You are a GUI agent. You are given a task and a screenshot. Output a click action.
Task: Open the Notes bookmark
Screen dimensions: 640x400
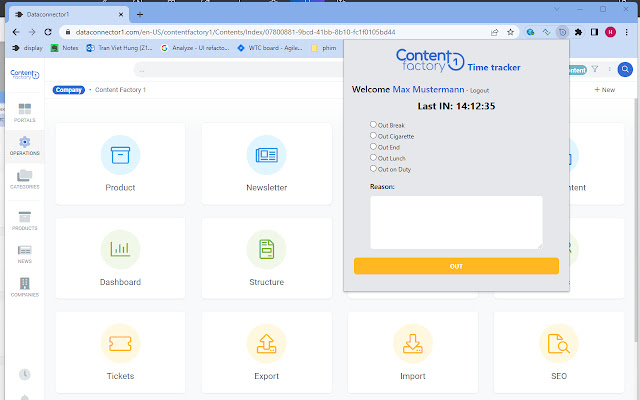tap(64, 48)
